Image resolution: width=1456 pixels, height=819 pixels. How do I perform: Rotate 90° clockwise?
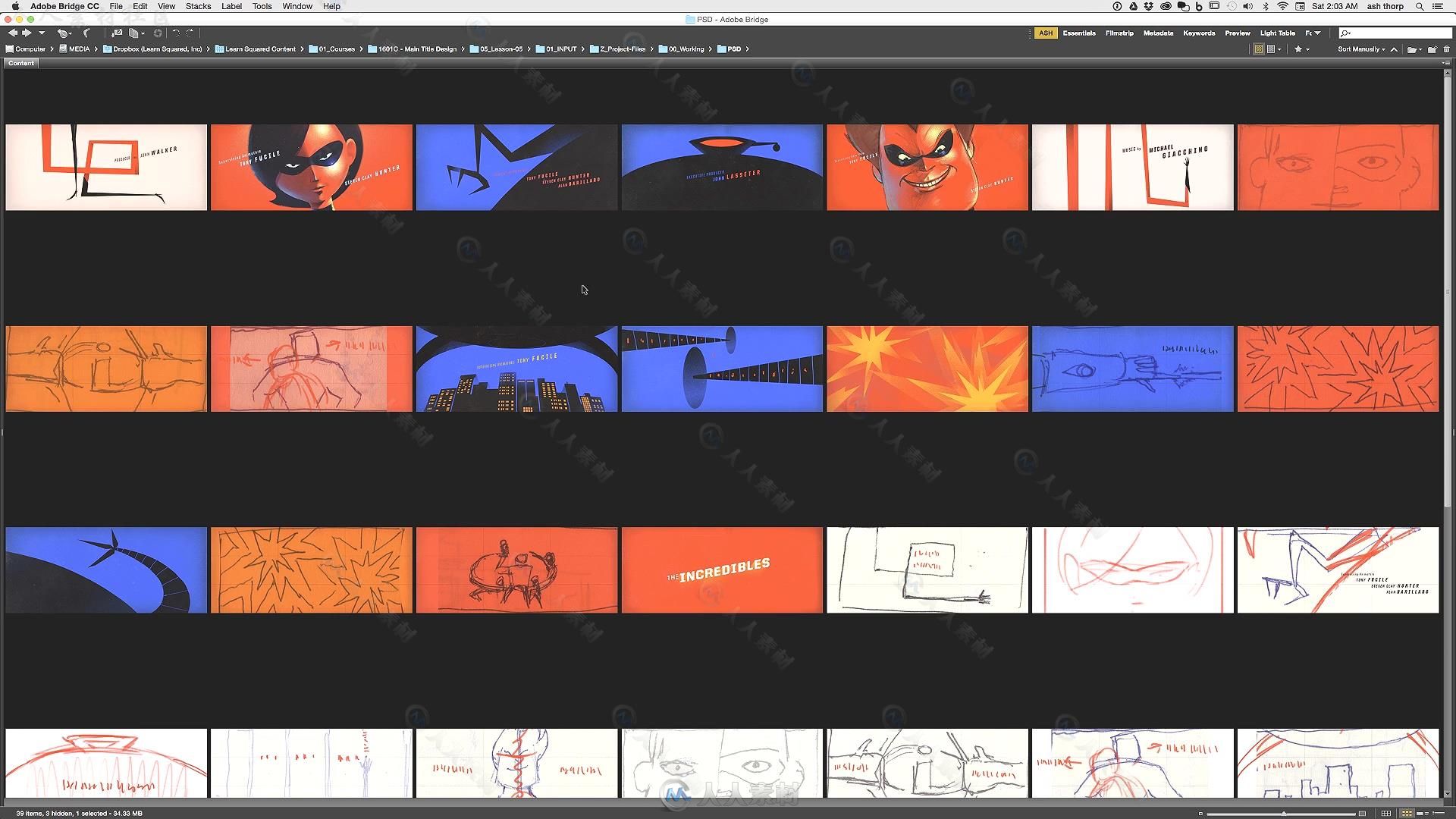coord(190,33)
